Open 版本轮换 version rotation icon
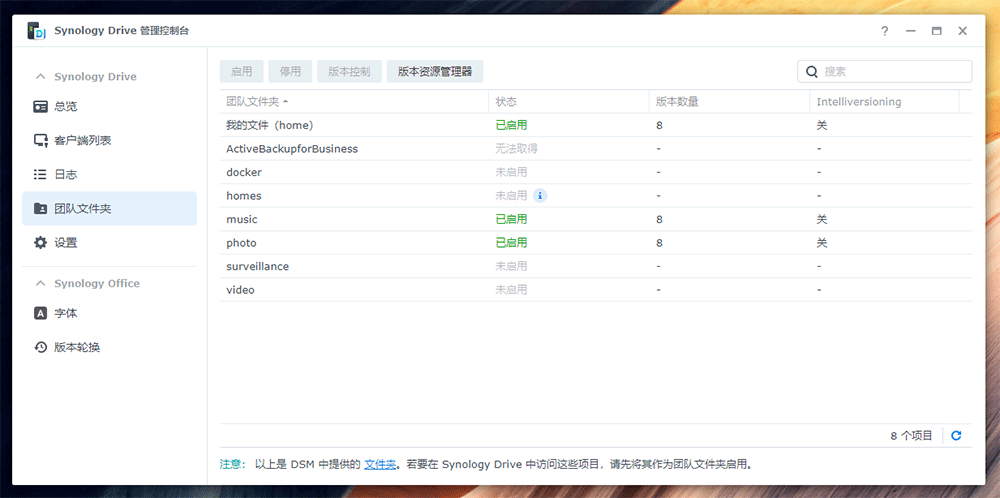The width and height of the screenshot is (1000, 498). [x=41, y=347]
